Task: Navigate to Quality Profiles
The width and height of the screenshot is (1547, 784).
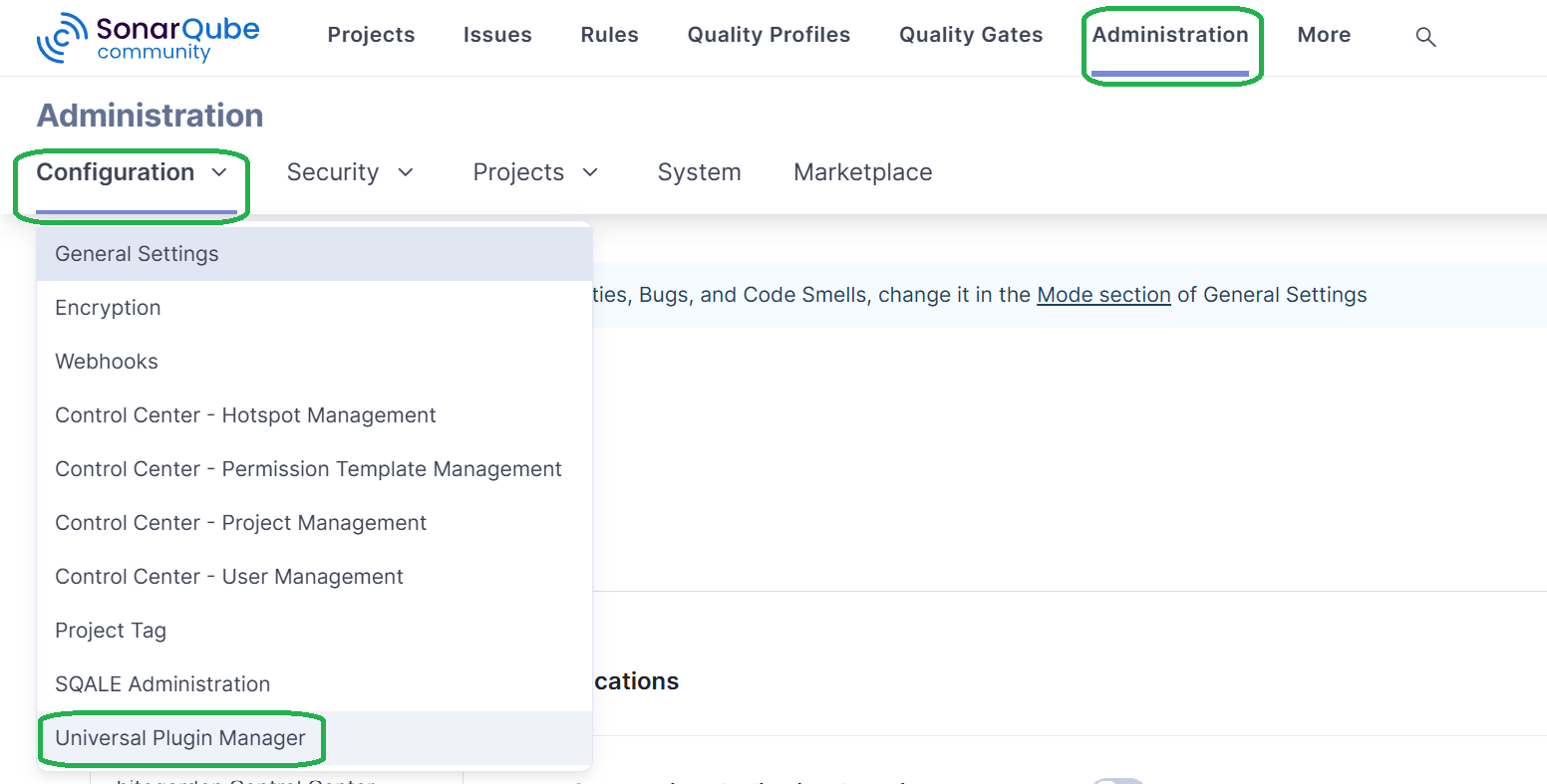Action: coord(769,35)
